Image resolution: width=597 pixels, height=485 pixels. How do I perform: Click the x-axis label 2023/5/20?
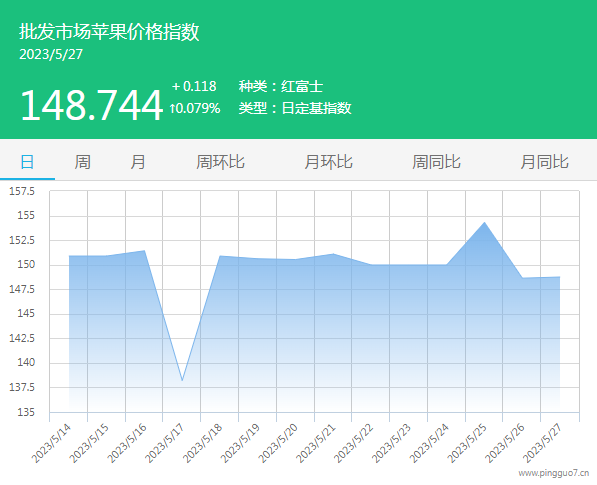tap(278, 443)
